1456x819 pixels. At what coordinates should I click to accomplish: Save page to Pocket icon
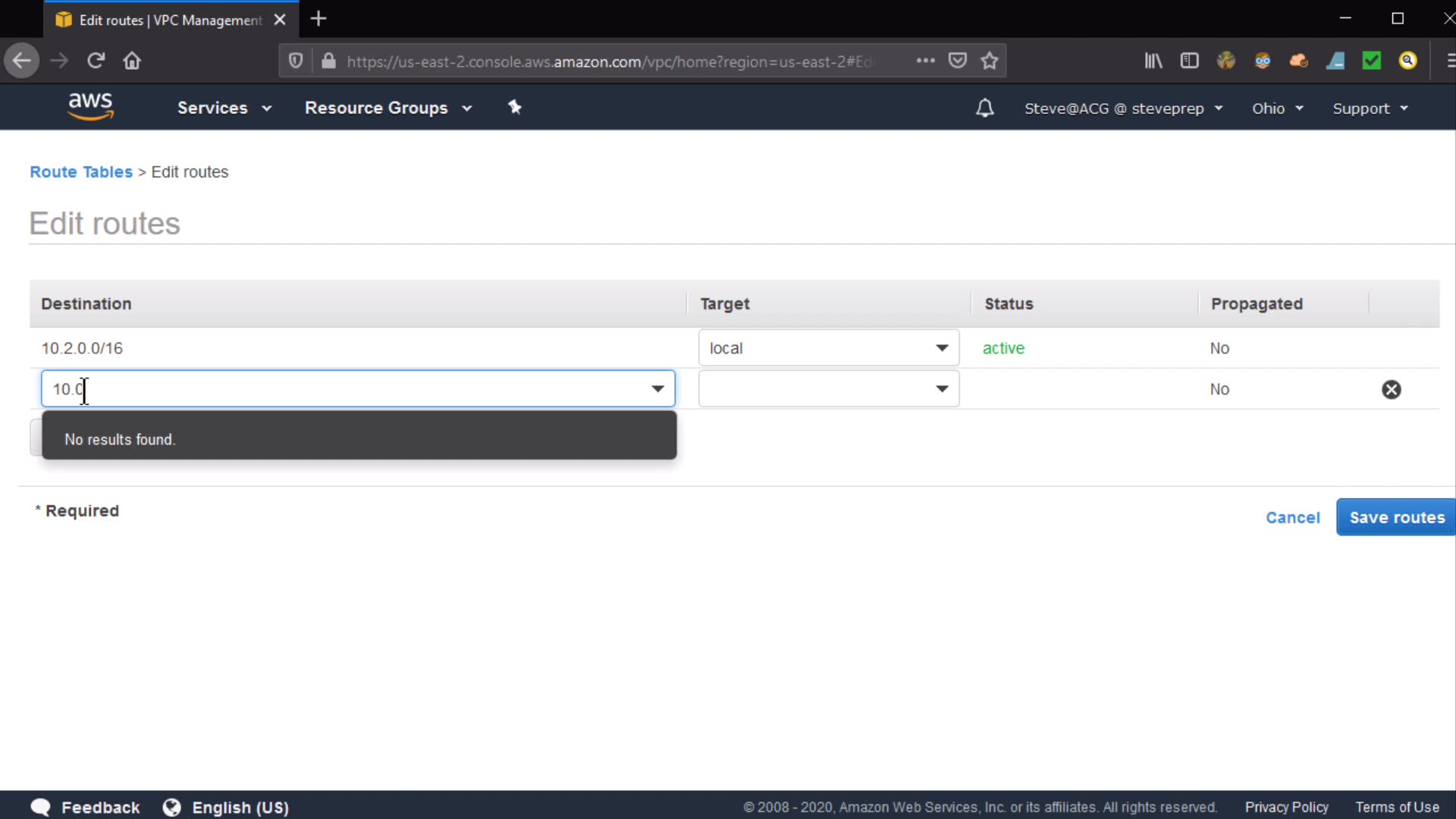coord(958,61)
